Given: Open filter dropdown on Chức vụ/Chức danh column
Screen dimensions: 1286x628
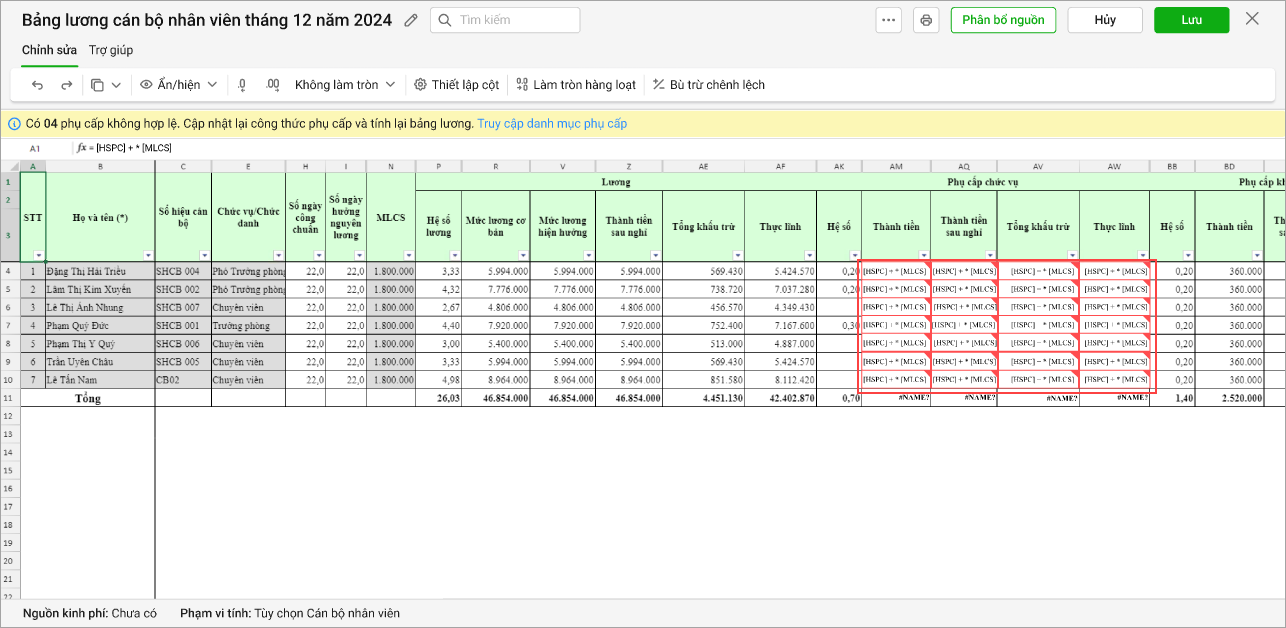Looking at the screenshot, I should coord(279,256).
